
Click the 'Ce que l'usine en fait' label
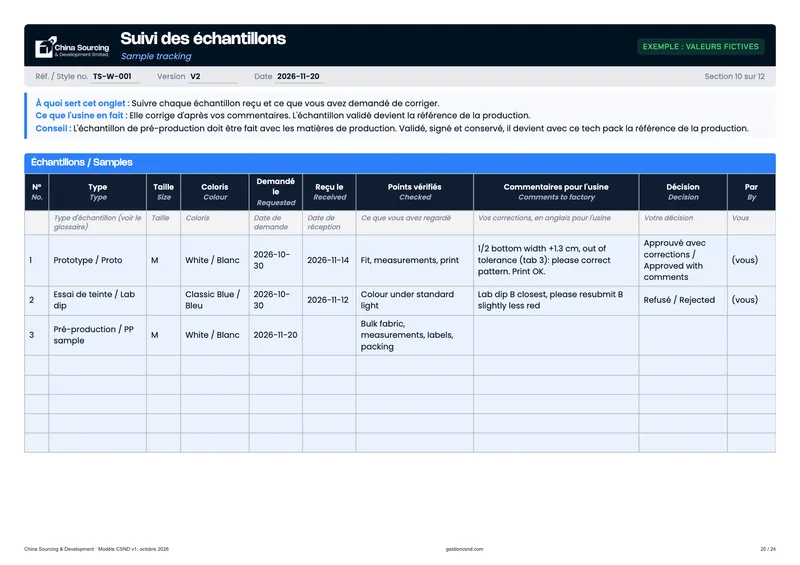80,115
